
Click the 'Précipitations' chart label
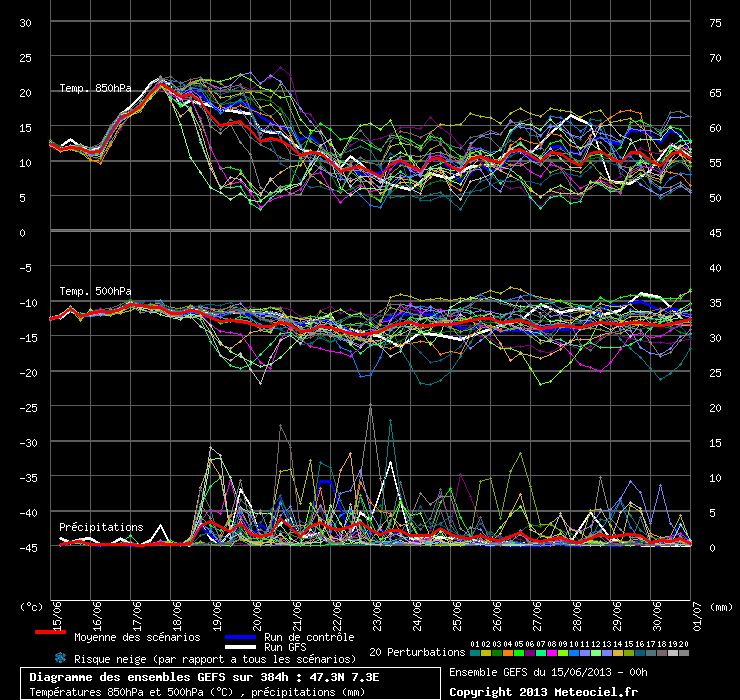click(x=100, y=527)
